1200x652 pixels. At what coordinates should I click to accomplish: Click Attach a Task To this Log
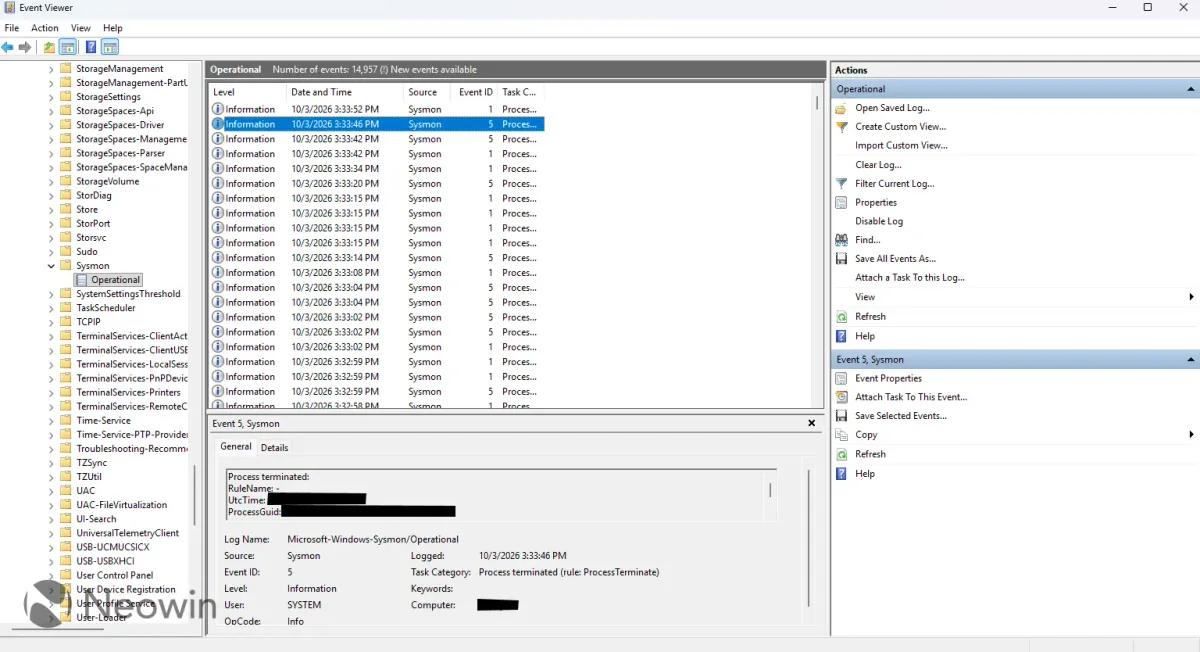tap(910, 278)
